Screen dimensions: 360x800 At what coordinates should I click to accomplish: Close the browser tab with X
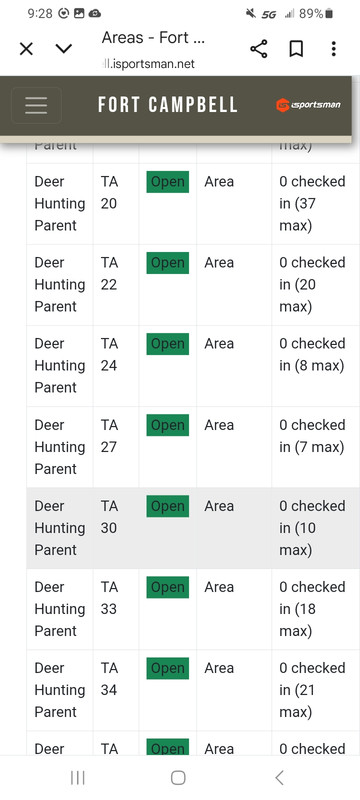26,49
